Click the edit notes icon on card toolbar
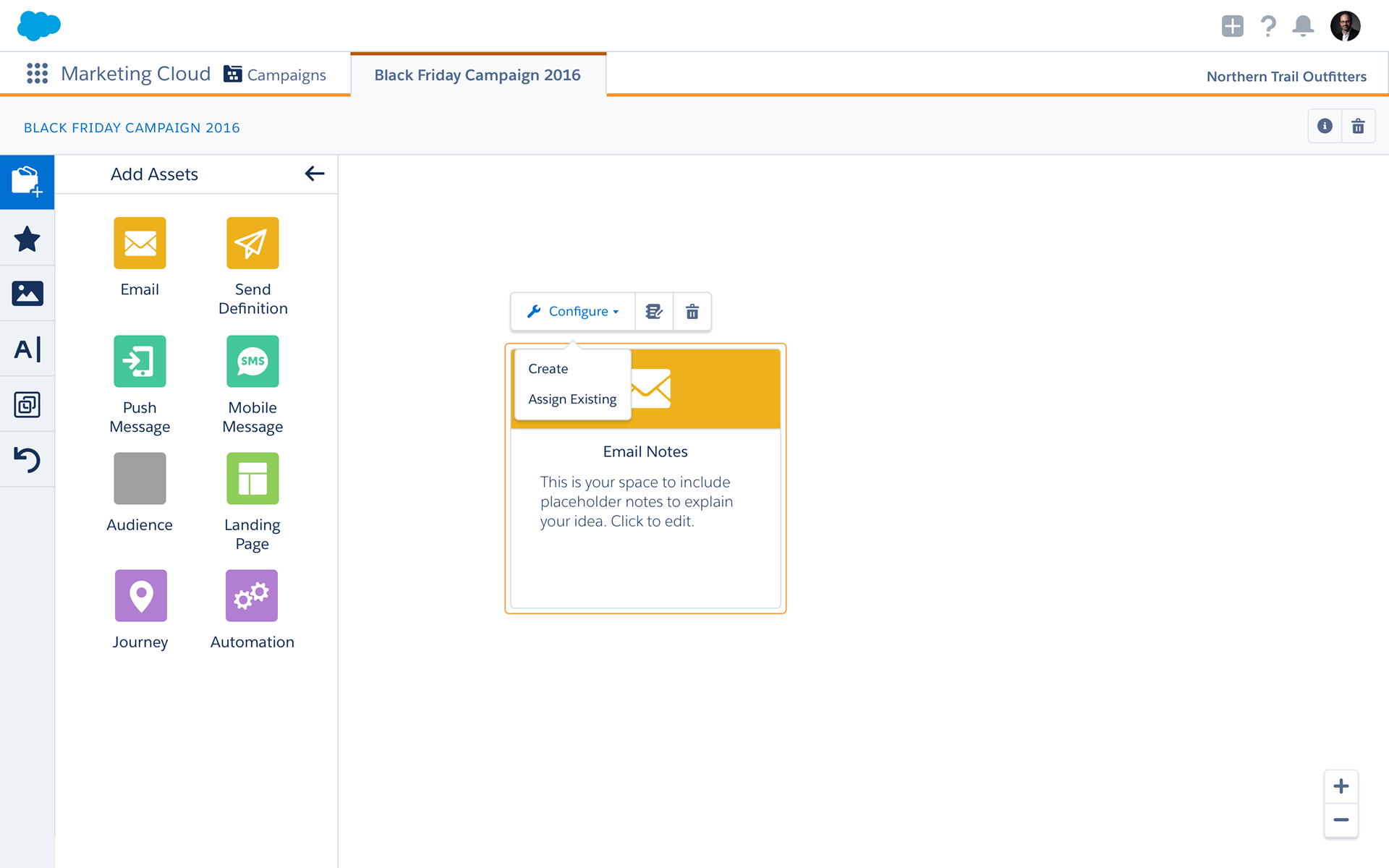The height and width of the screenshot is (868, 1389). coord(654,311)
